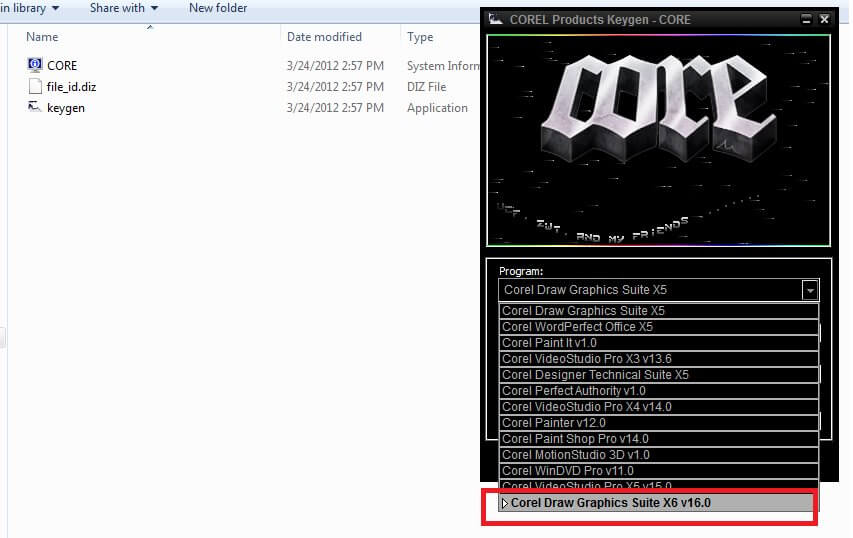The height and width of the screenshot is (538, 853).
Task: Minimize the COREL Products Keygen window
Action: coord(807,19)
